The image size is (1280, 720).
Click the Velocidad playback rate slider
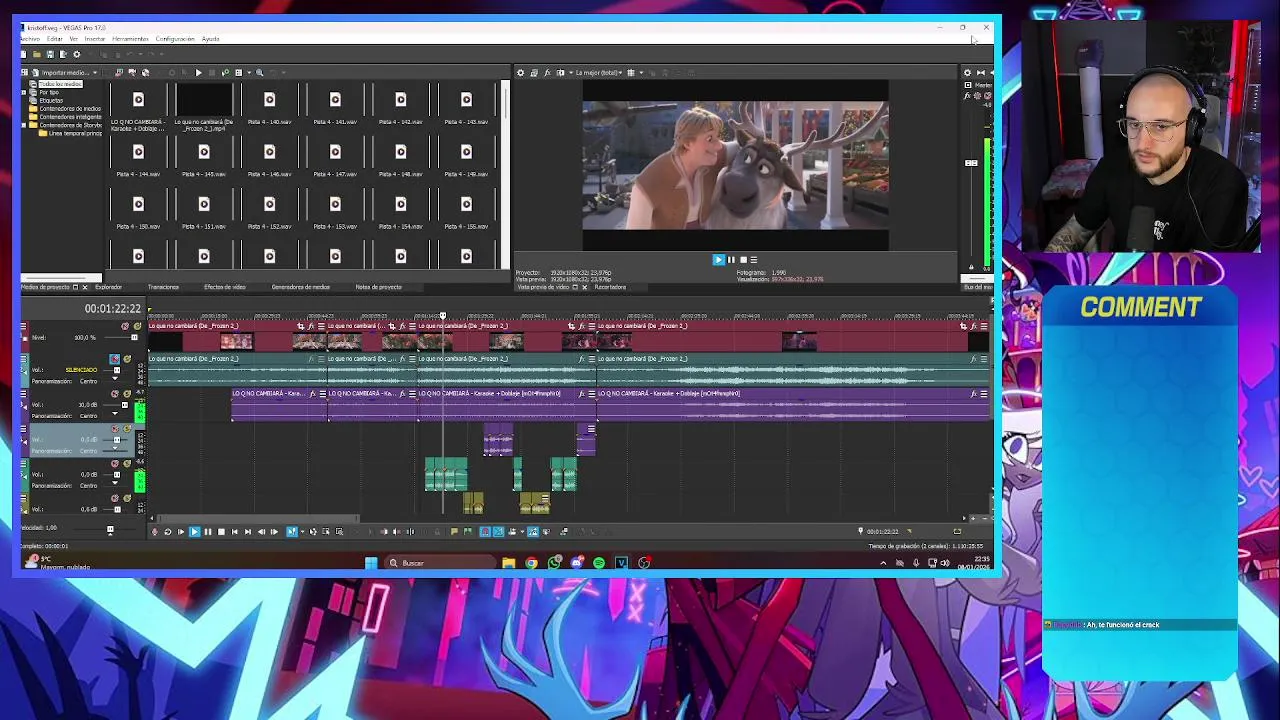(110, 531)
